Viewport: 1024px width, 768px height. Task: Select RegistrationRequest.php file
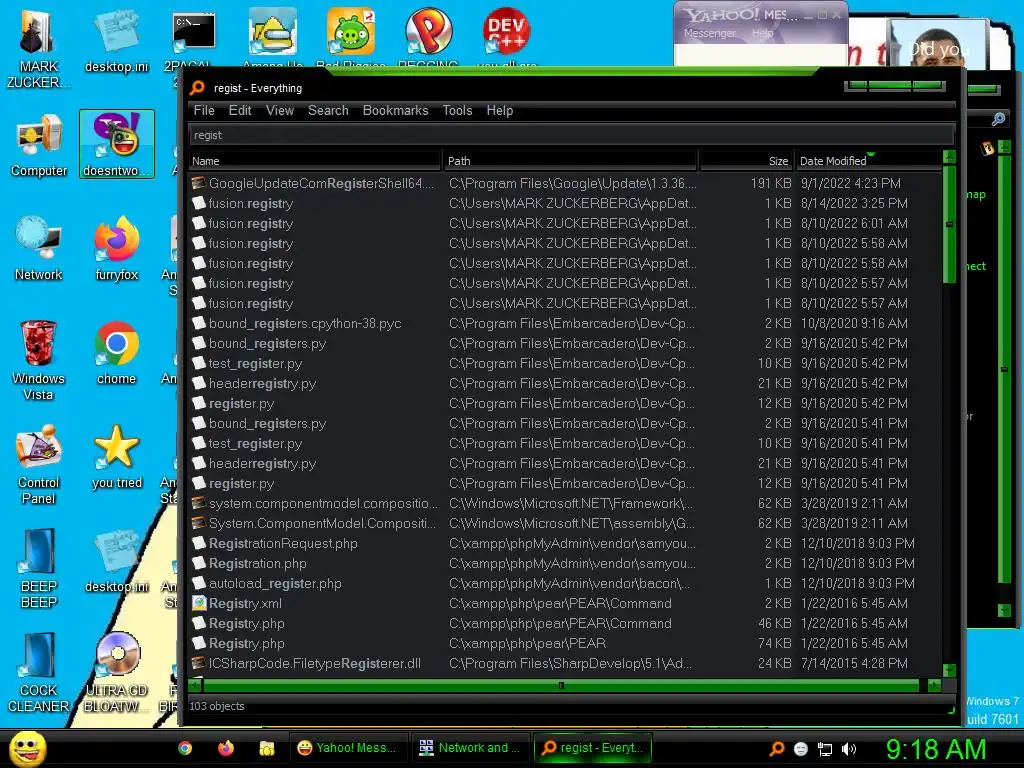(566, 543)
